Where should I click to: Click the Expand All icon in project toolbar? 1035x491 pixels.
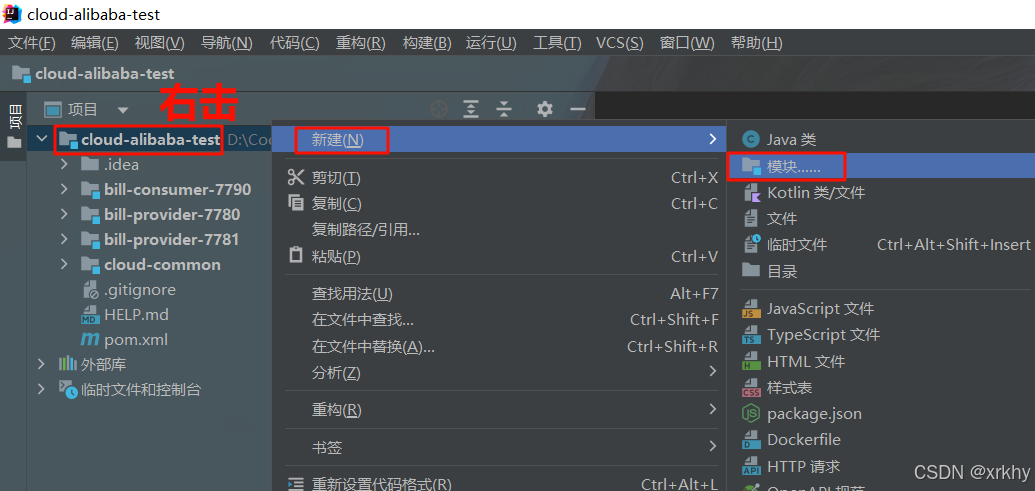[x=471, y=110]
